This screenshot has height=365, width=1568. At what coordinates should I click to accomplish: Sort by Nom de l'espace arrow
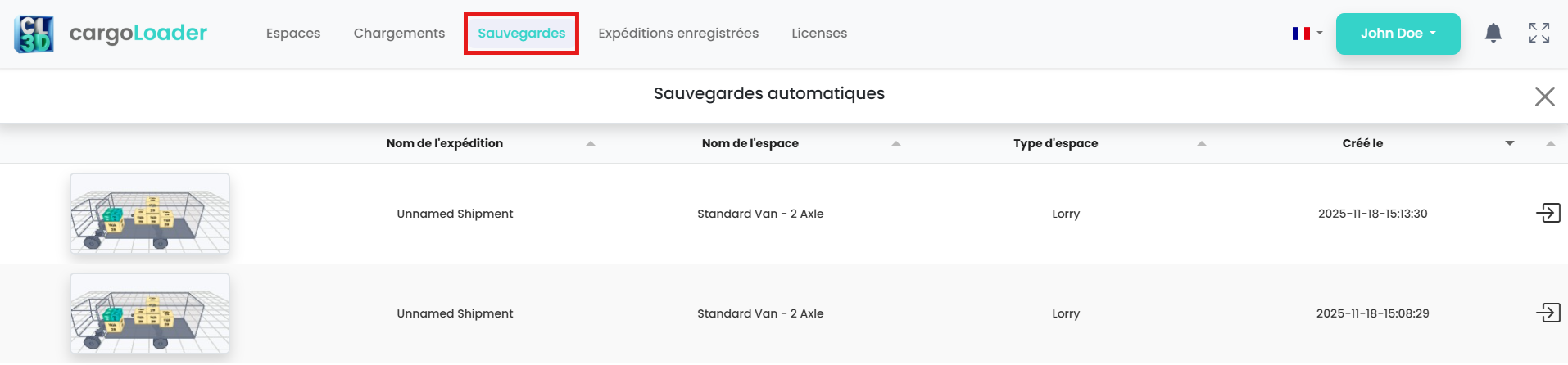click(x=895, y=144)
